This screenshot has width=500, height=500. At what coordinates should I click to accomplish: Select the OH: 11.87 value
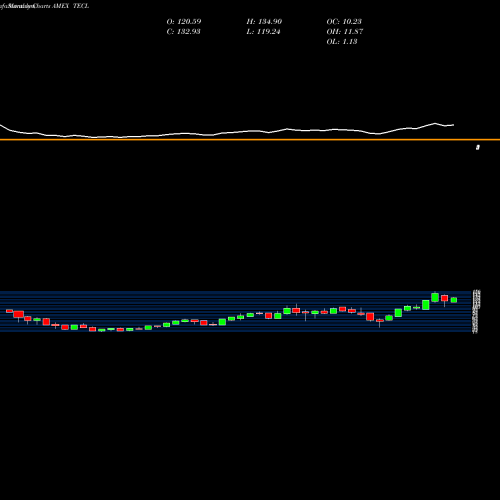[x=345, y=31]
